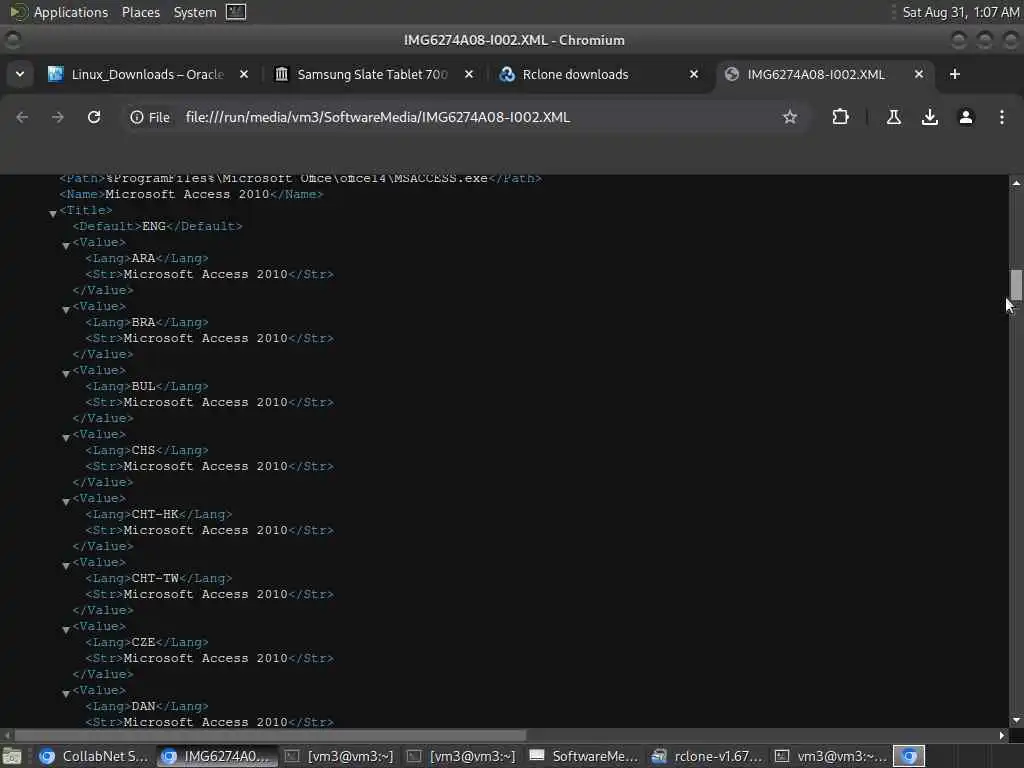Open the Places menu

[x=141, y=12]
